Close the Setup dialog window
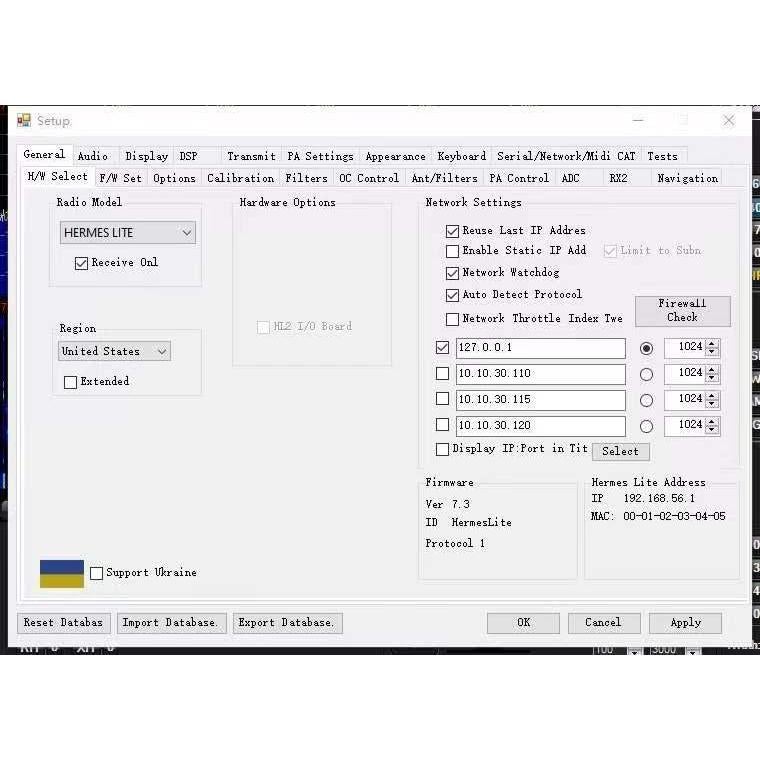Image resolution: width=760 pixels, height=760 pixels. tap(729, 120)
